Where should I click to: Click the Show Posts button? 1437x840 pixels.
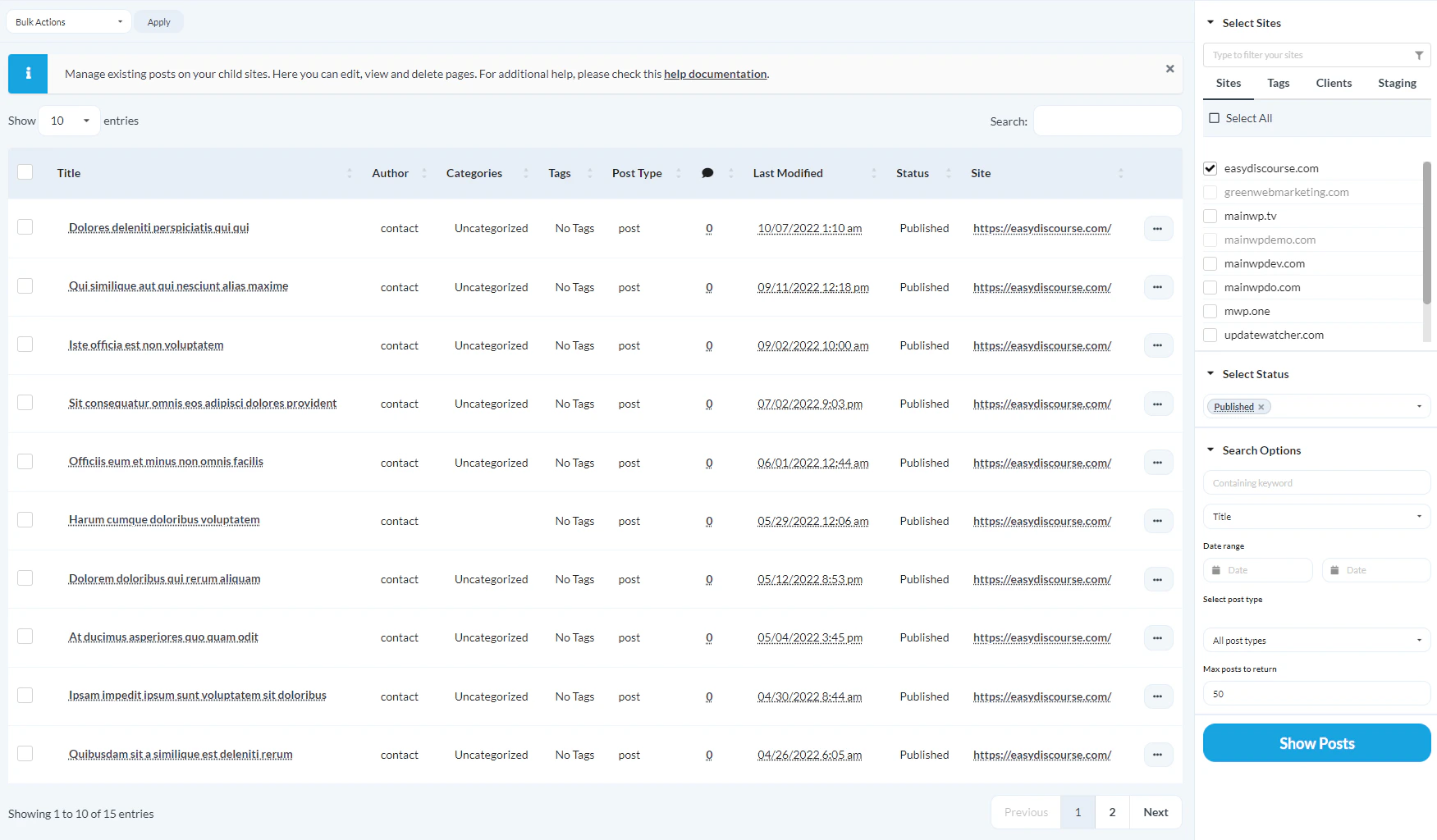click(1316, 743)
